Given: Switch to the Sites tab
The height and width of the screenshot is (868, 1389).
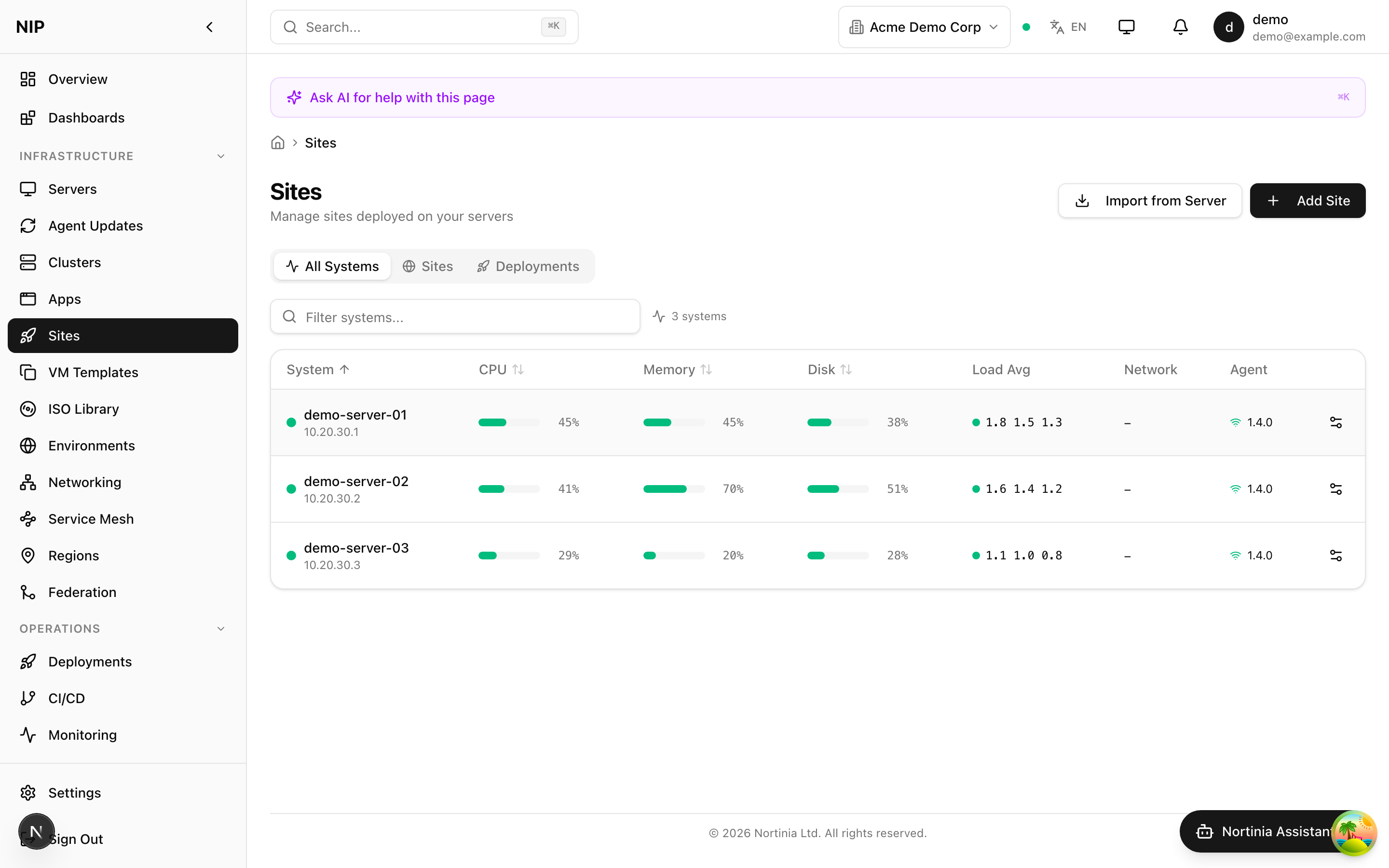Looking at the screenshot, I should click(428, 266).
